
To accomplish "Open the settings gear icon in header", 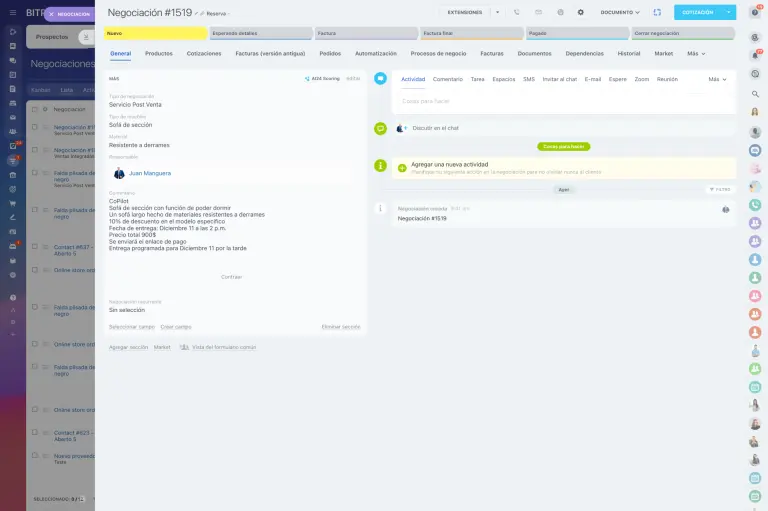I will (580, 12).
